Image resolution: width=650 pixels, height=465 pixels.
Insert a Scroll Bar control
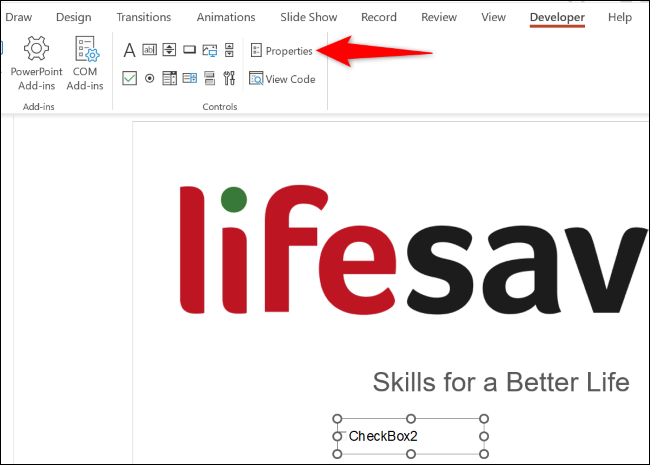coord(229,50)
